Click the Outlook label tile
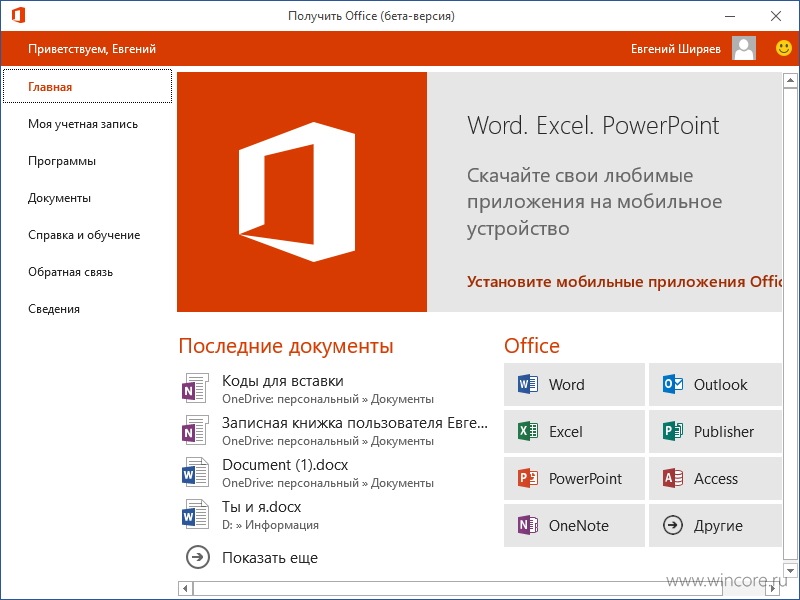This screenshot has height=600, width=800. (x=715, y=384)
